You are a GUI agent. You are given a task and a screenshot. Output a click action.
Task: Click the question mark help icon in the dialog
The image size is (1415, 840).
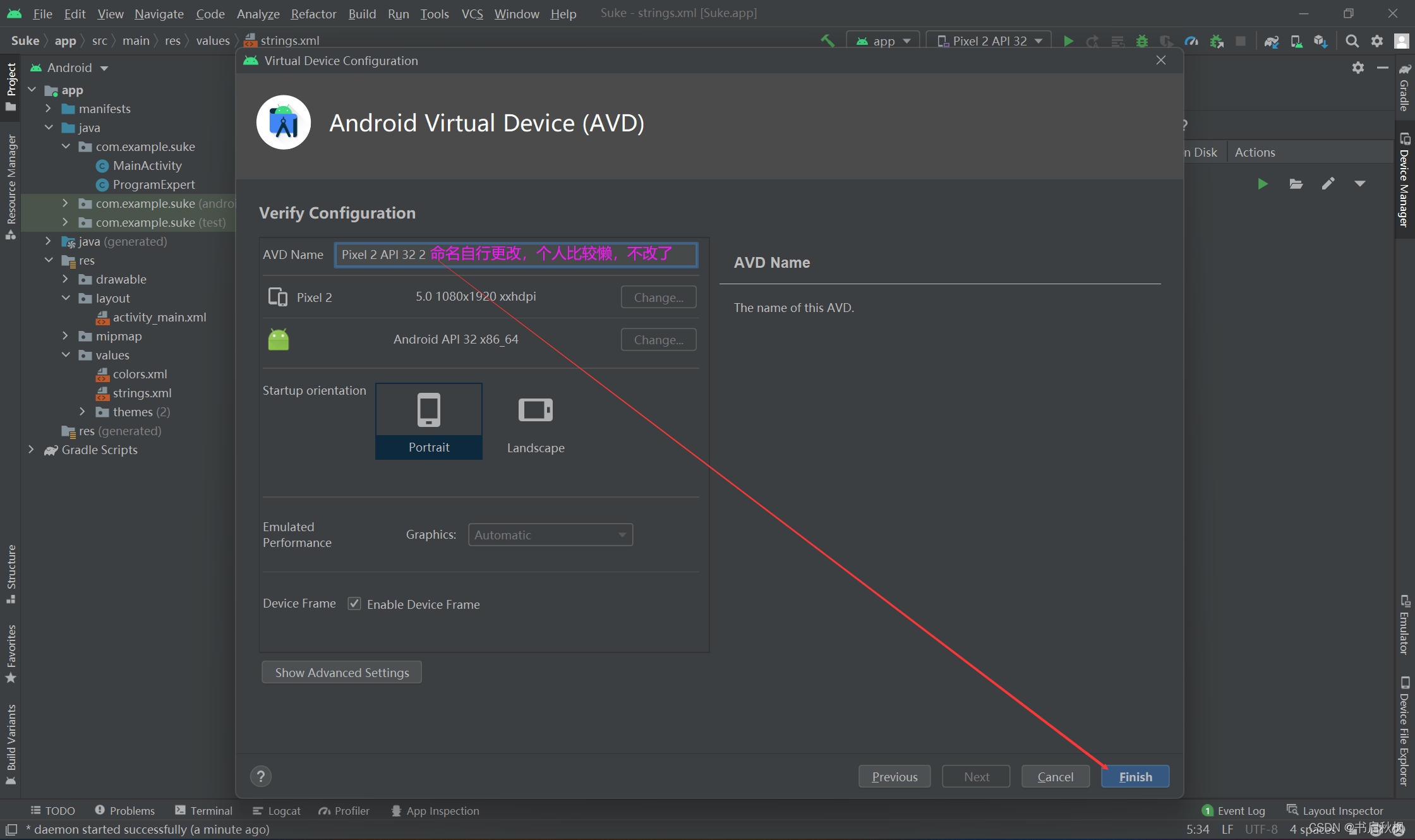[260, 776]
